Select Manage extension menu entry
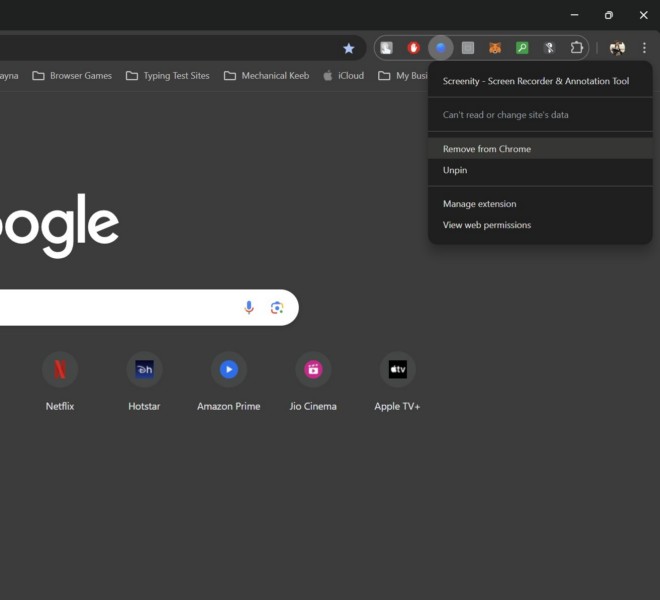The height and width of the screenshot is (600, 660). tap(480, 204)
